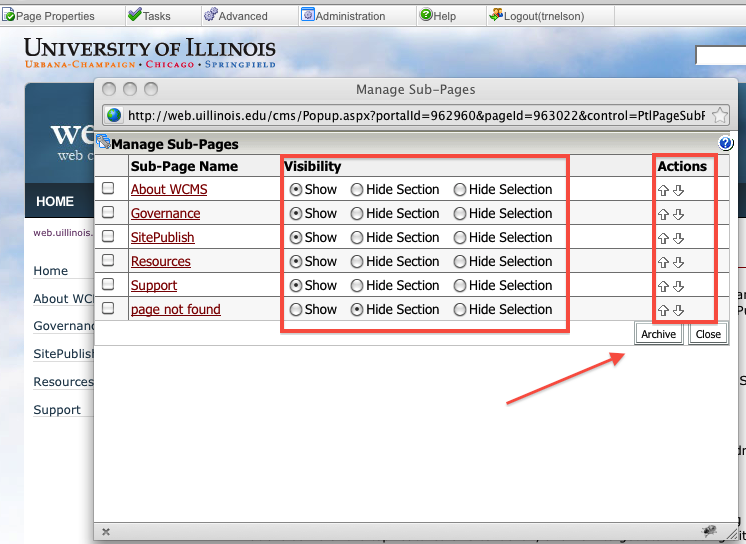
Task: Click the bug icon in popup status bar
Action: point(709,530)
